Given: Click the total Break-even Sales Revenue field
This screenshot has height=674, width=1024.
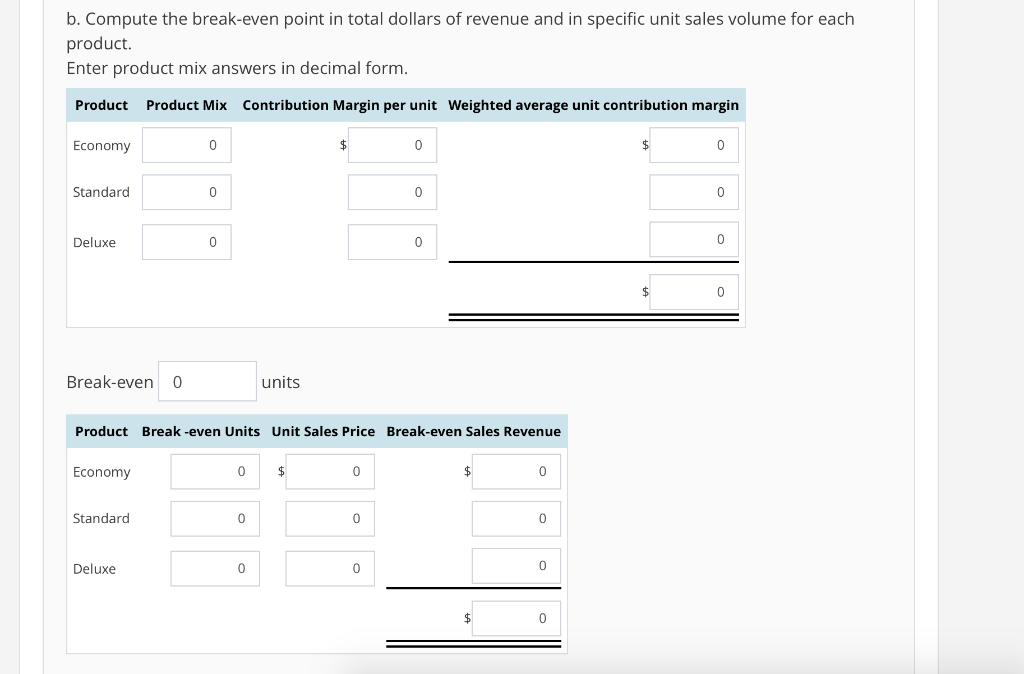Looking at the screenshot, I should (516, 618).
